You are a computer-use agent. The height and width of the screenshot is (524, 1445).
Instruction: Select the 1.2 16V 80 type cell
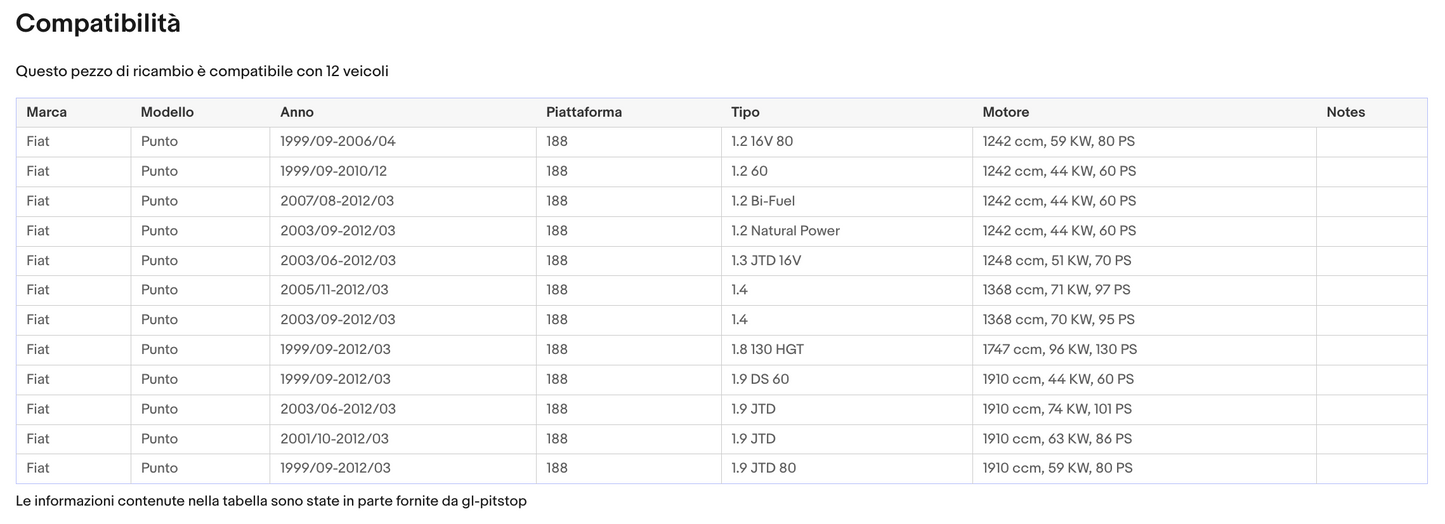762,142
